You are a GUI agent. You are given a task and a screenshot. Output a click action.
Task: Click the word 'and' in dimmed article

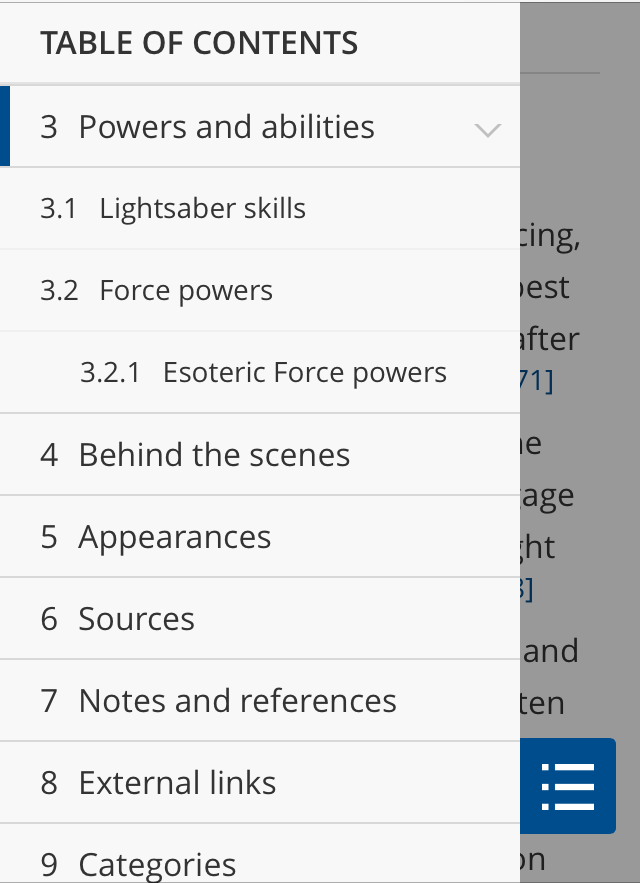(x=551, y=651)
